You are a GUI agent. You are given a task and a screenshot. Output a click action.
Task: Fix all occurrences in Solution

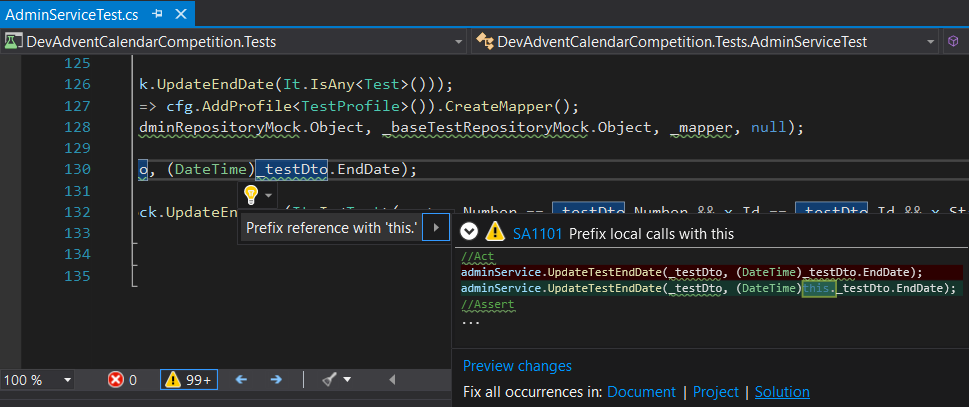click(x=782, y=392)
